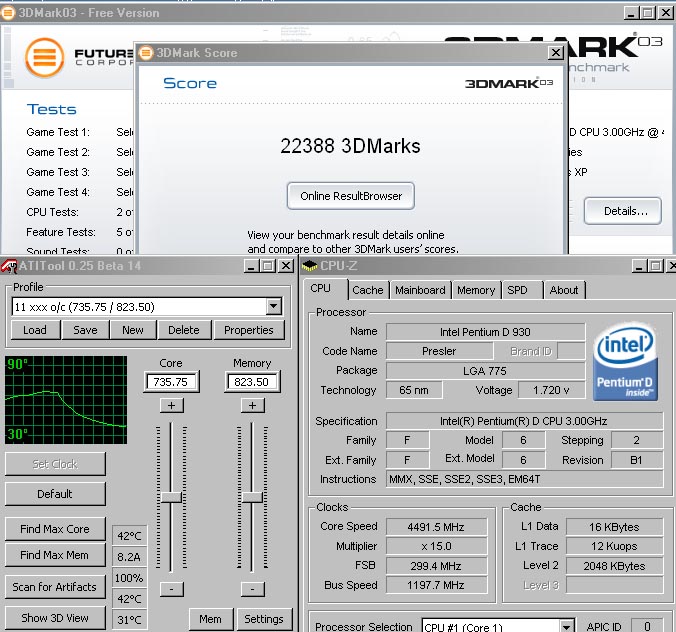The image size is (676, 632).
Task: Click the Set Clock button
Action: 55,464
